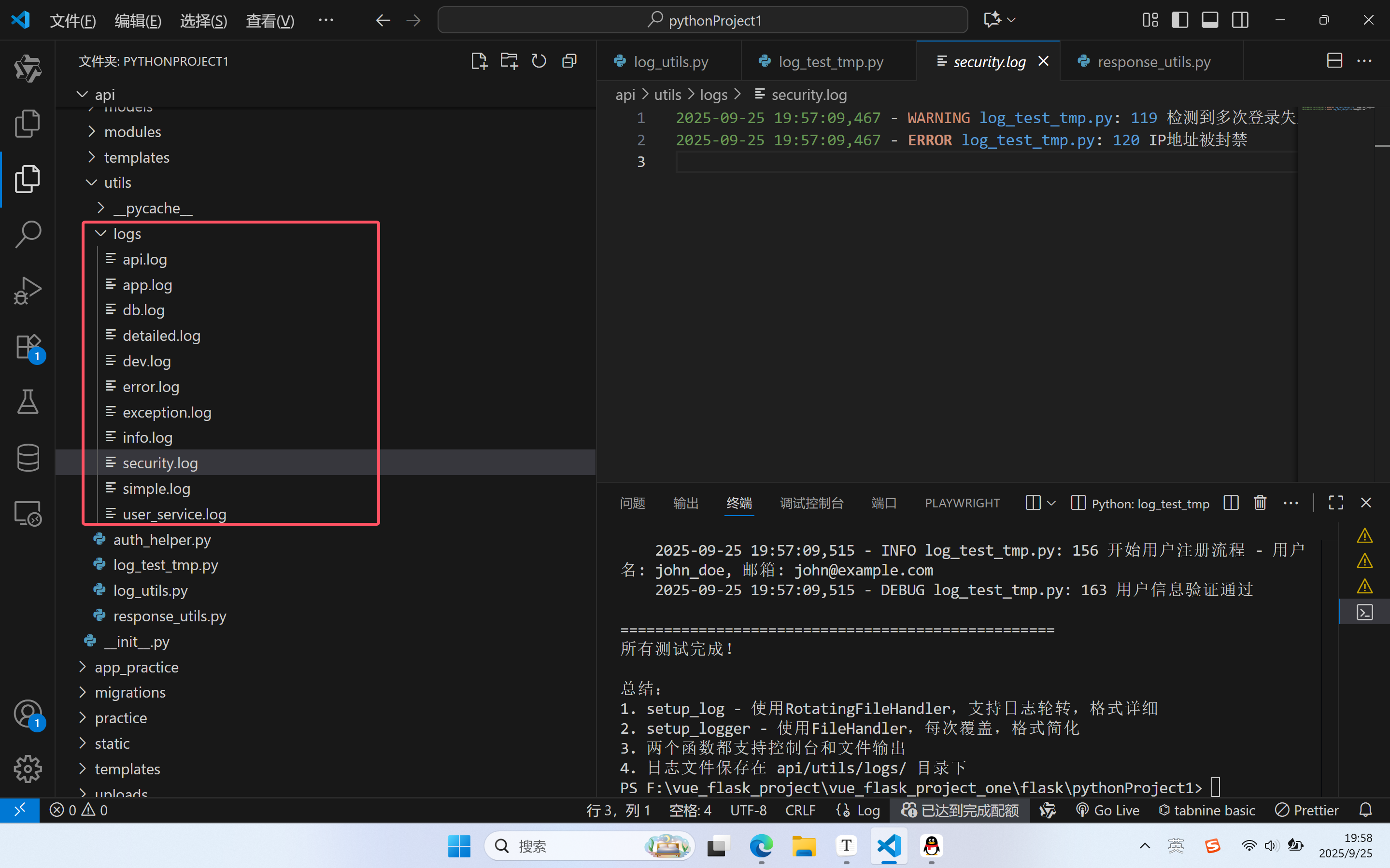Maximize the terminal panel size
1390x868 pixels.
point(1335,503)
